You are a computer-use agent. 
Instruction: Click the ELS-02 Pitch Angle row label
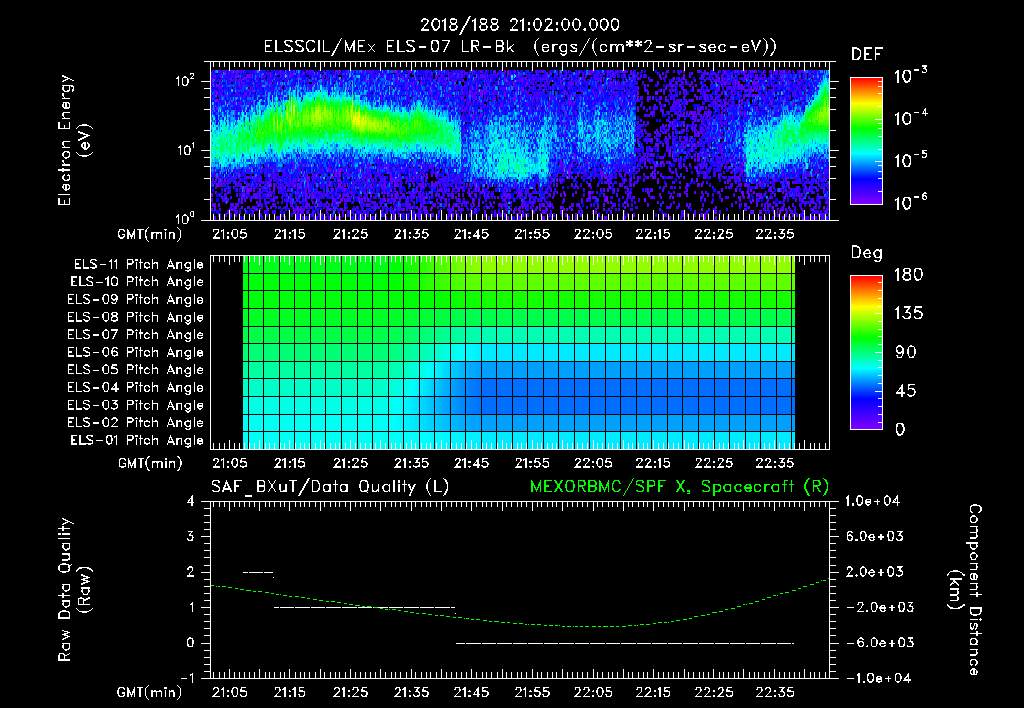point(136,423)
